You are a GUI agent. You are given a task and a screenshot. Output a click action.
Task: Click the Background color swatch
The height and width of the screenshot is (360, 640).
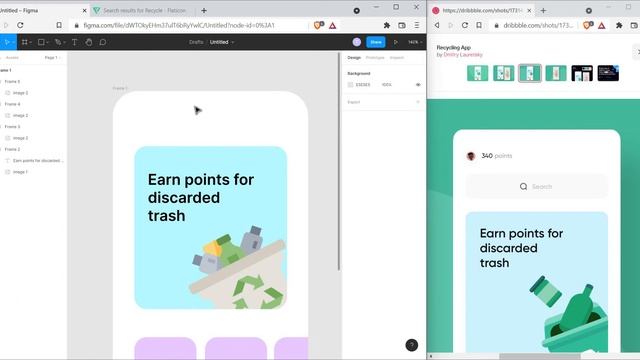(350, 85)
